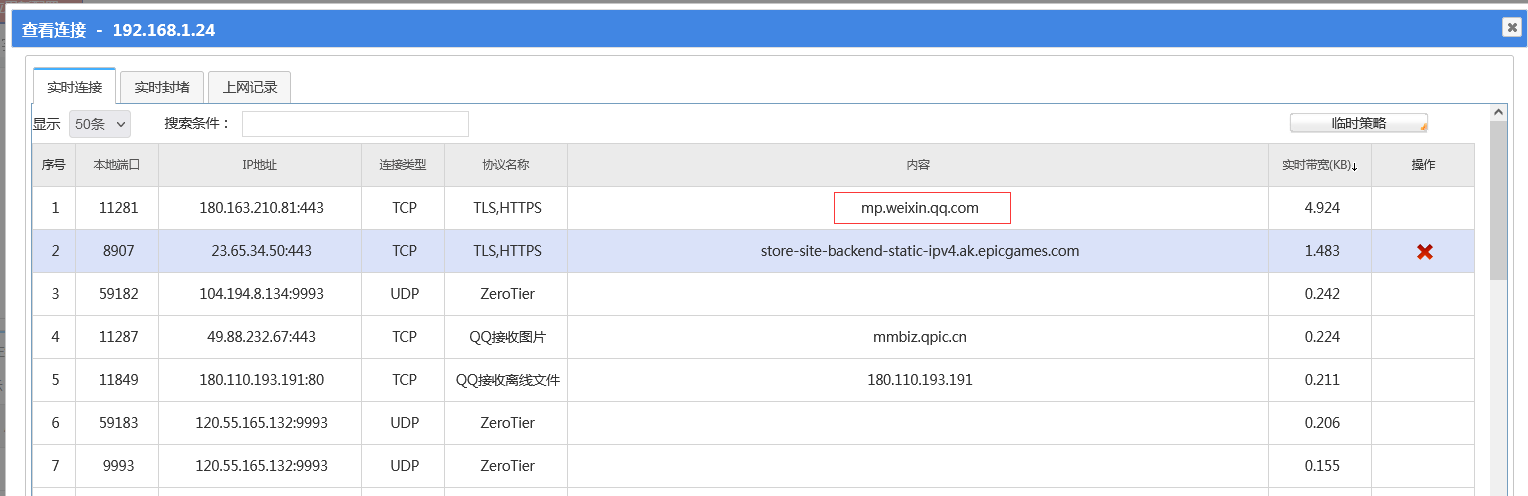Close the 查看连接 dialog
This screenshot has height=496, width=1528.
[x=1511, y=28]
